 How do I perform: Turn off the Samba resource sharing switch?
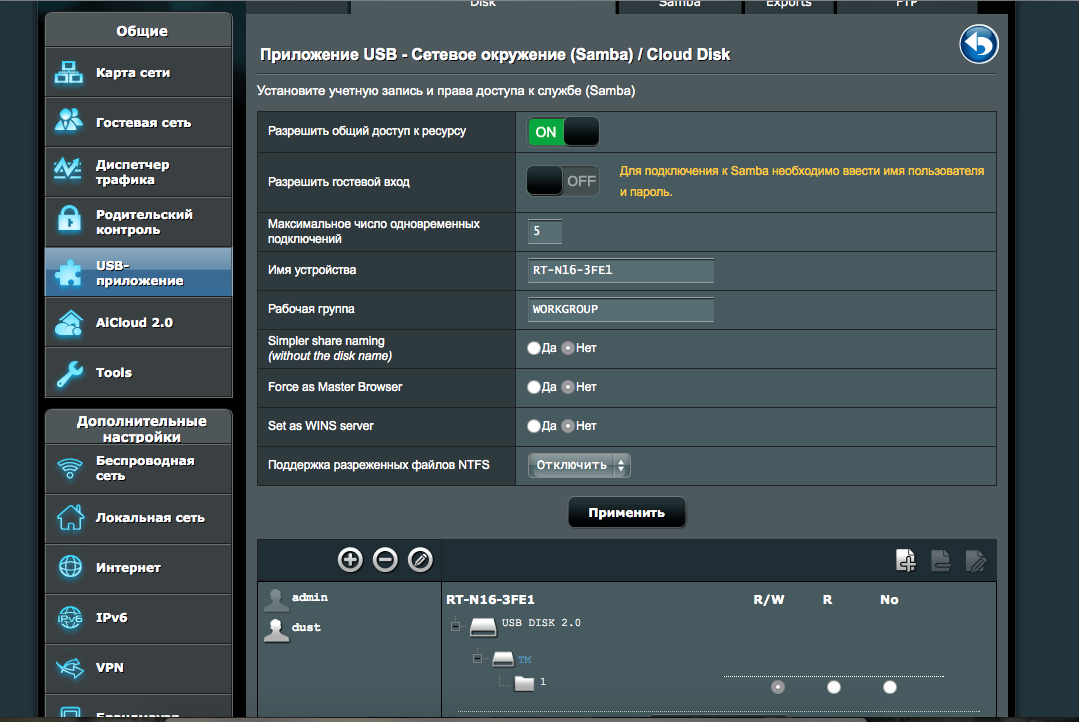tap(563, 132)
